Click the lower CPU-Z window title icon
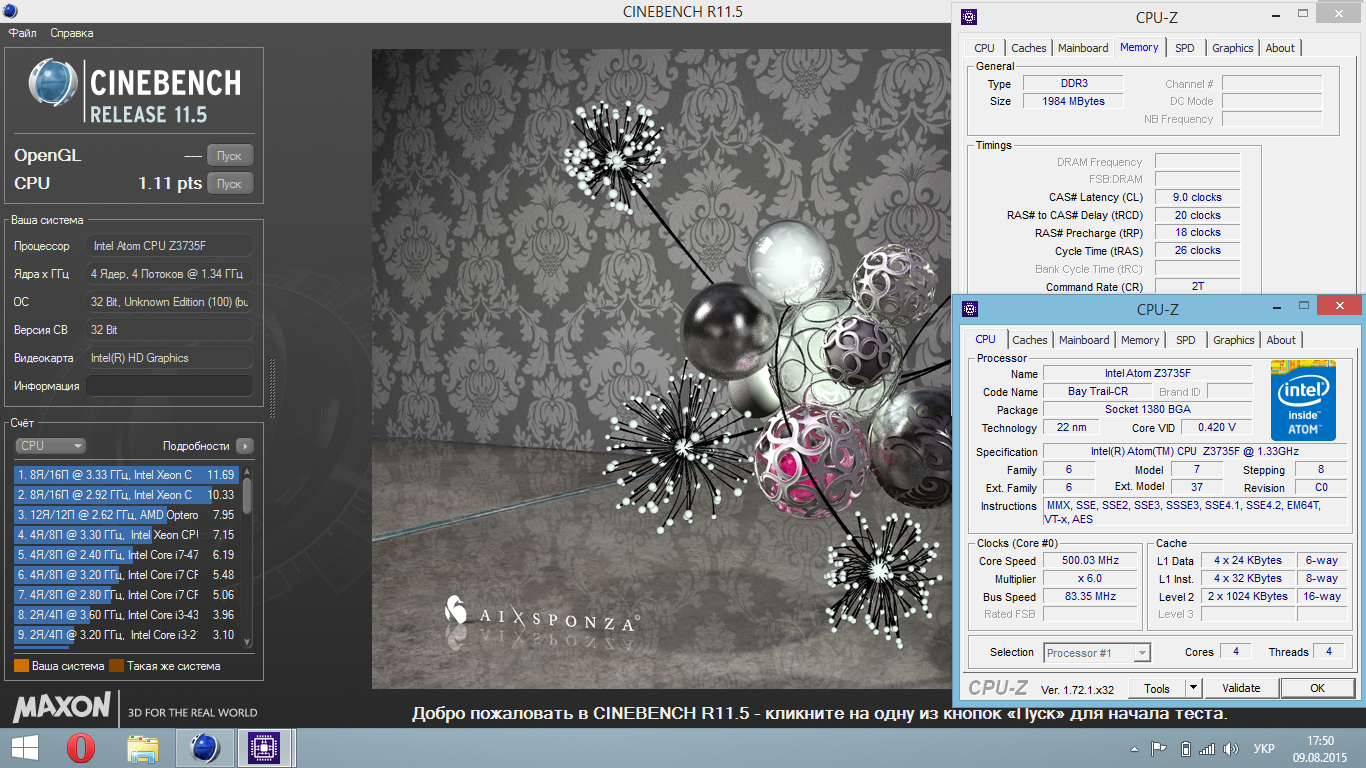Screen dimensions: 1366x768 coord(969,309)
